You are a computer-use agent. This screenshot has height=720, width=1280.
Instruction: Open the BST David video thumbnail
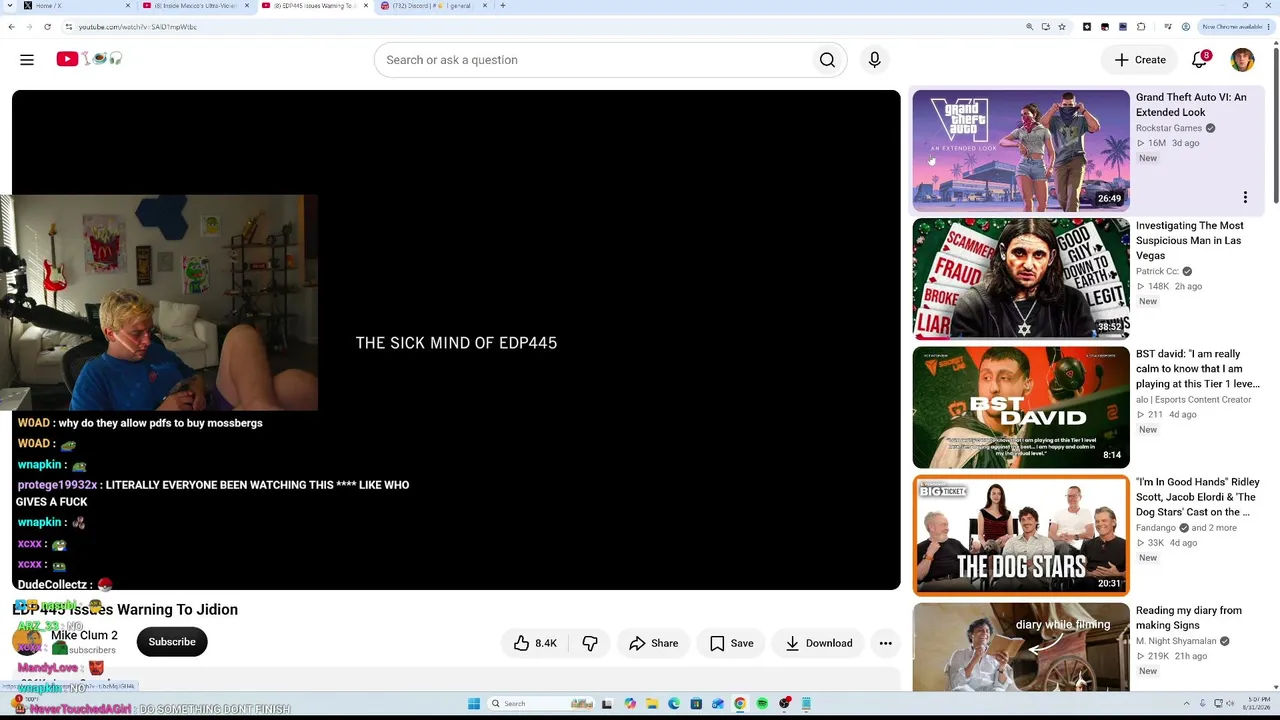tap(1021, 407)
